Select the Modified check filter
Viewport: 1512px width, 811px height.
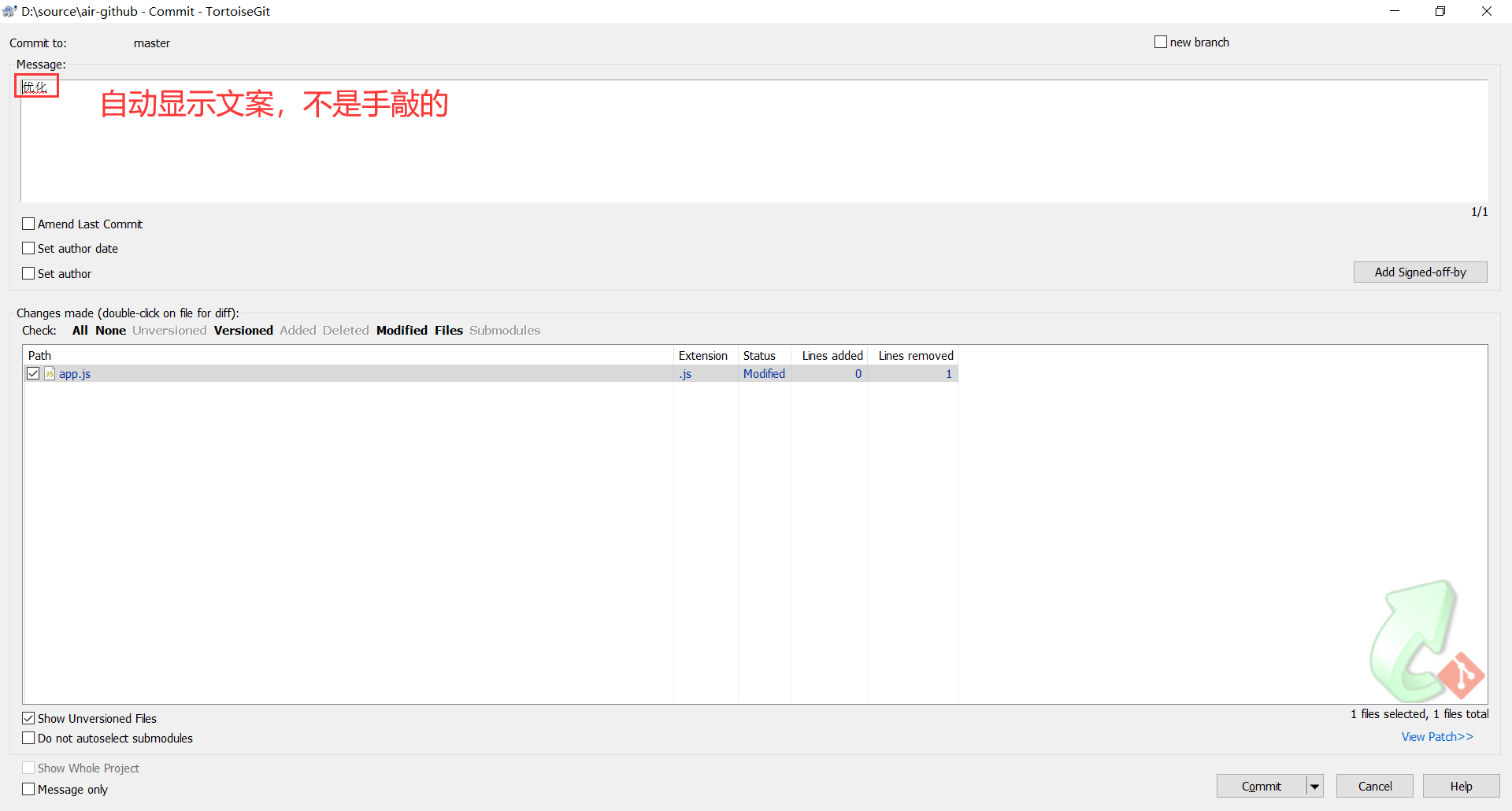coord(402,330)
